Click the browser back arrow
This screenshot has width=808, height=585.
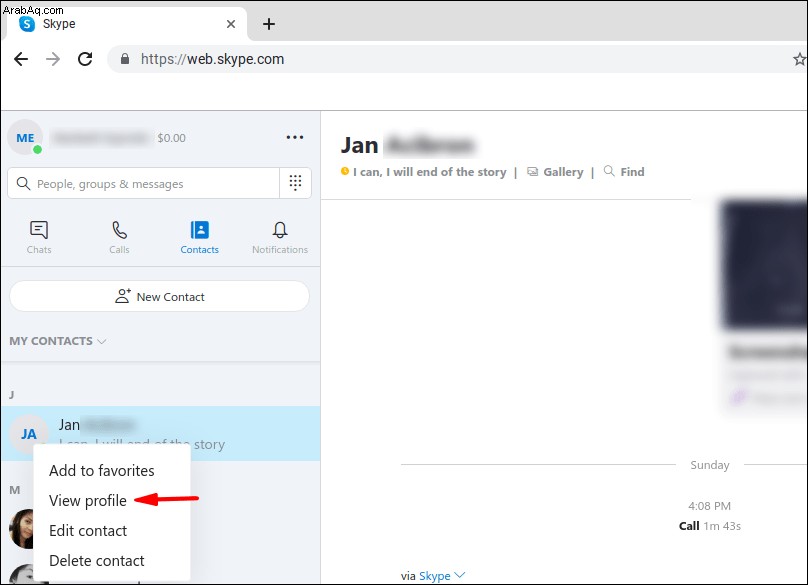coord(21,59)
